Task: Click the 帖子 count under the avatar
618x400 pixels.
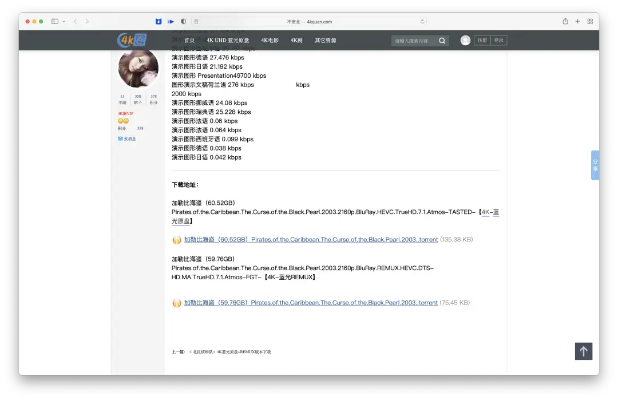Action: pos(138,99)
